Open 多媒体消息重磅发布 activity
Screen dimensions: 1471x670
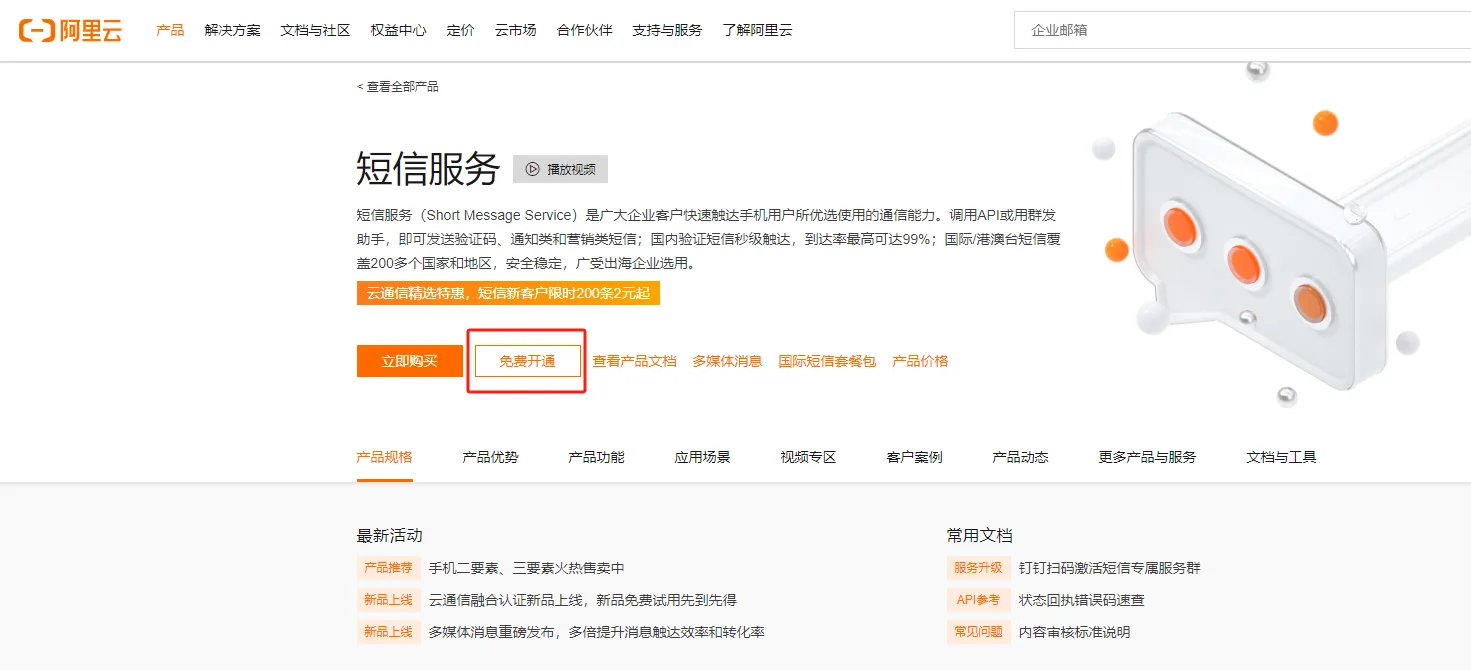[x=596, y=632]
